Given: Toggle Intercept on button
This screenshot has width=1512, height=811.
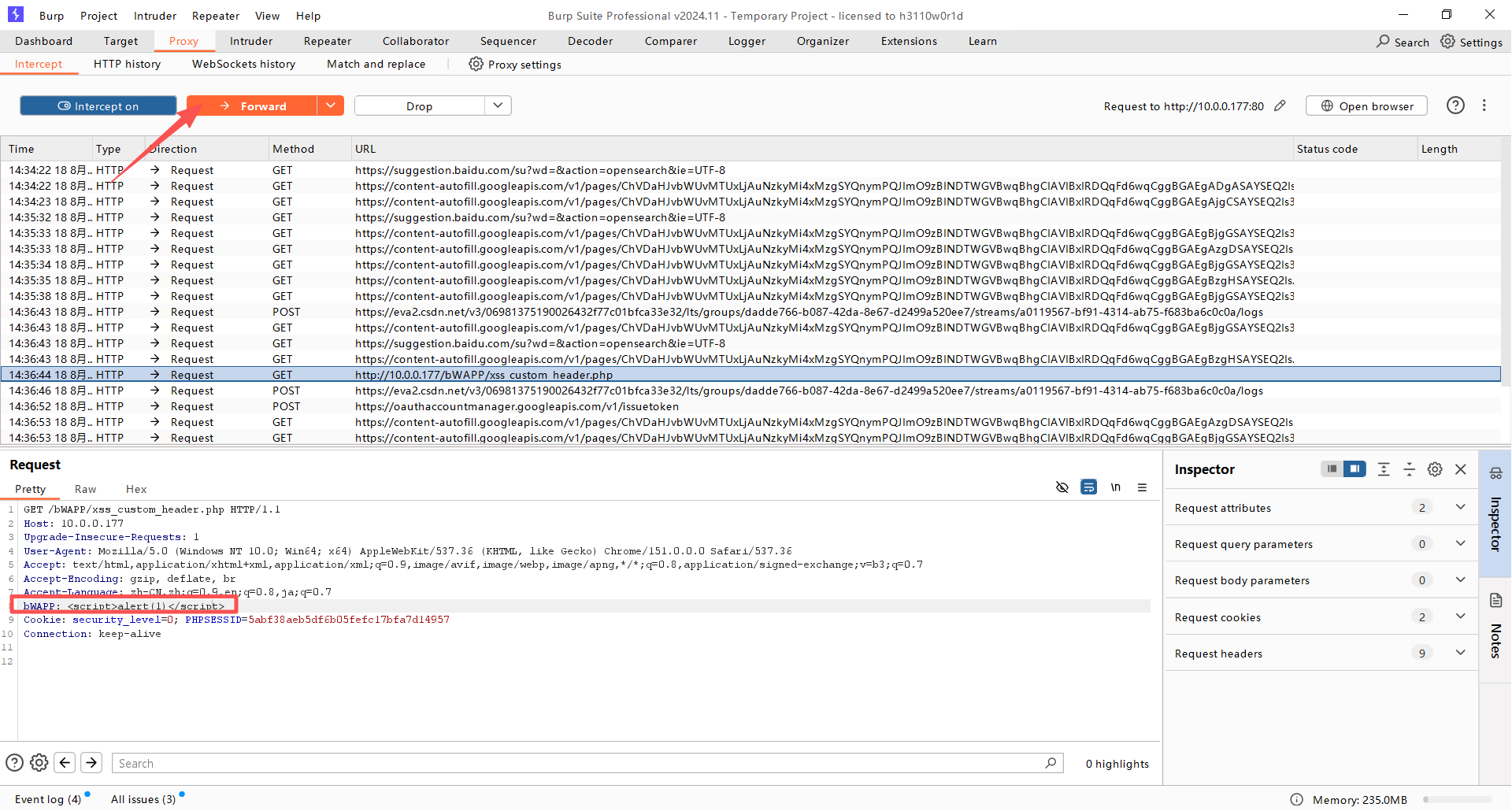Looking at the screenshot, I should pos(98,106).
